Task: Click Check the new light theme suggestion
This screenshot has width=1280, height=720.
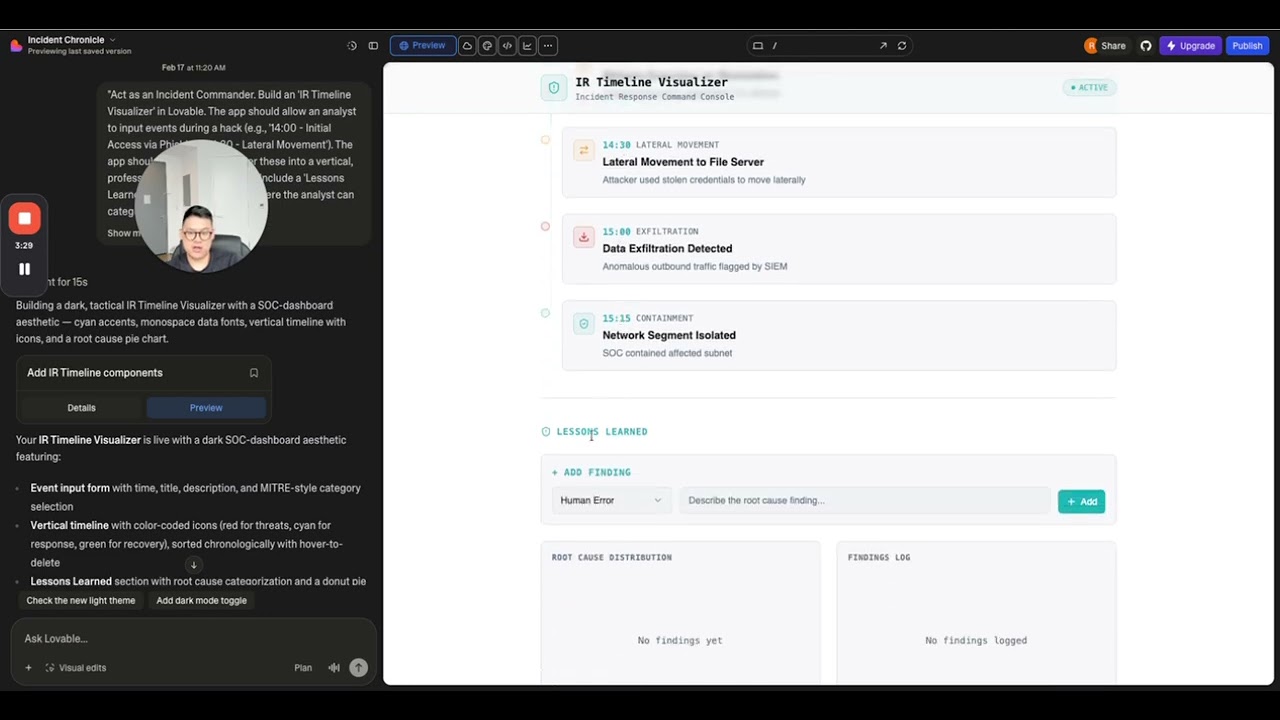Action: point(81,601)
